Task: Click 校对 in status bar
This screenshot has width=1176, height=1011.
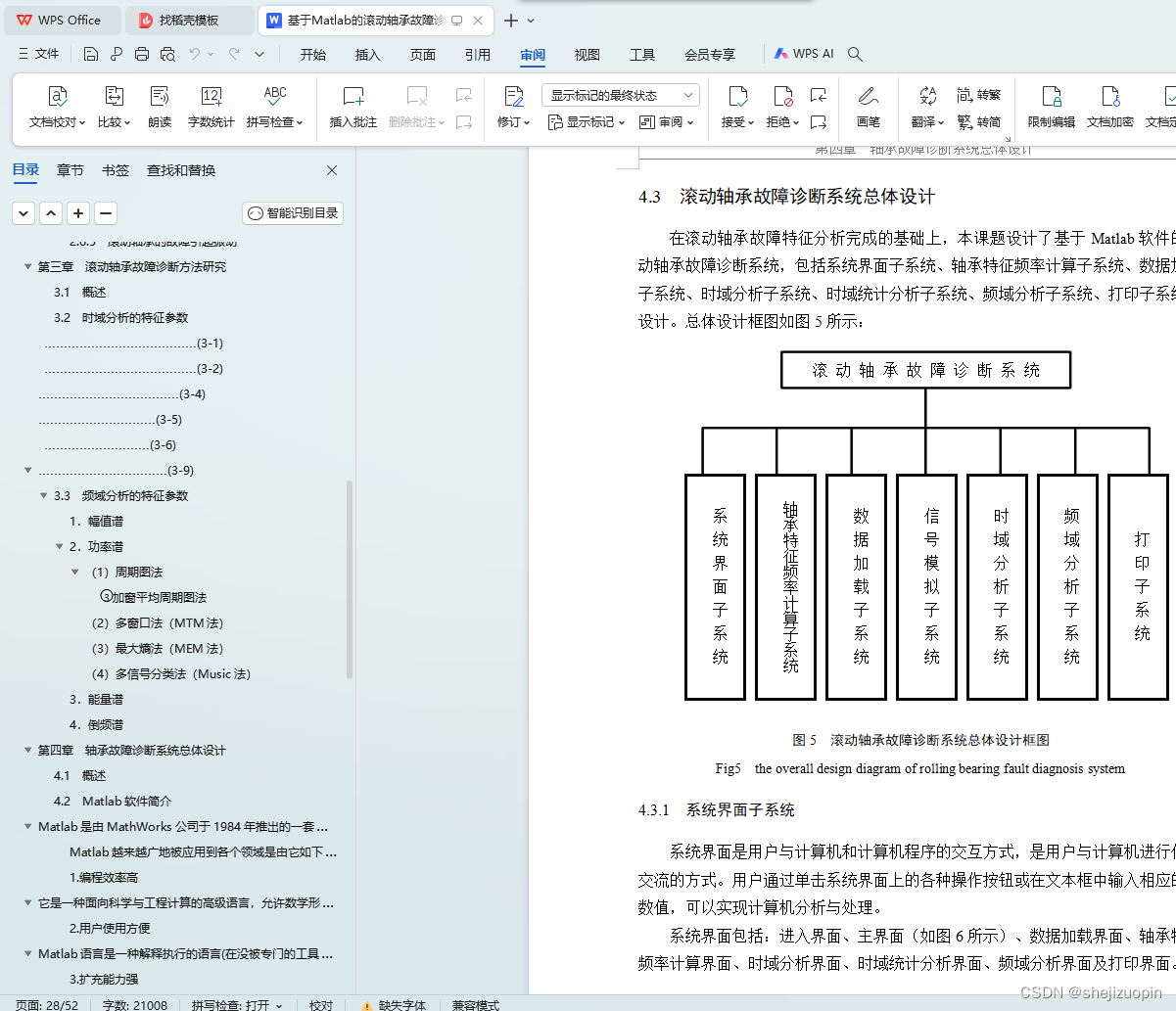Action: 321,1004
